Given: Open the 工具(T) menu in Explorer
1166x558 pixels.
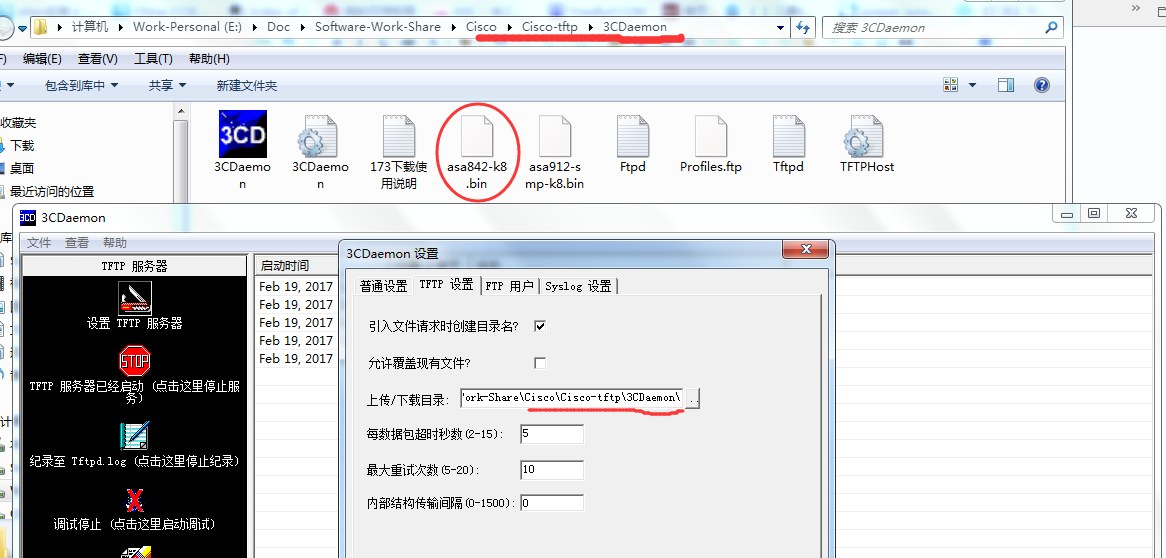Looking at the screenshot, I should tap(153, 59).
